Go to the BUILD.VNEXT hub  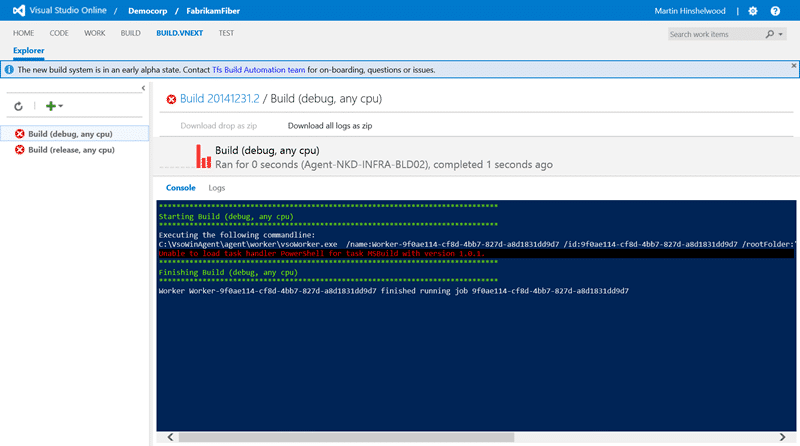click(x=180, y=33)
